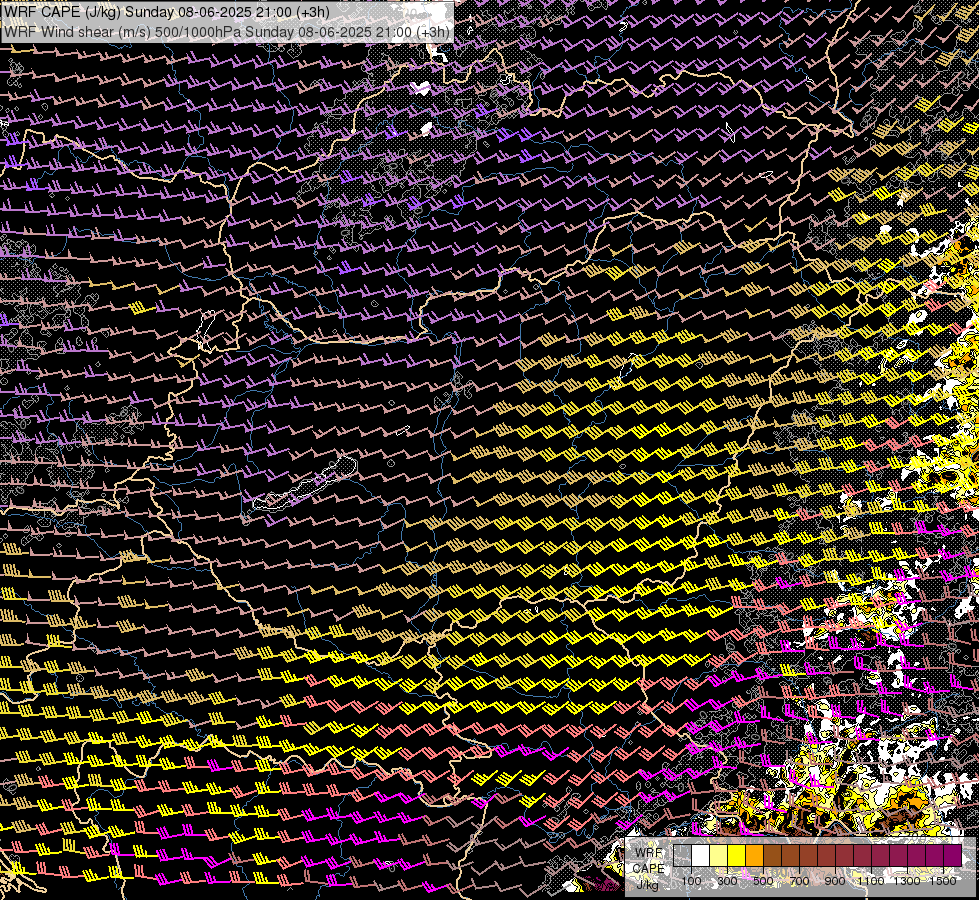Select the transparent first CAPE legend swatch

[682, 855]
